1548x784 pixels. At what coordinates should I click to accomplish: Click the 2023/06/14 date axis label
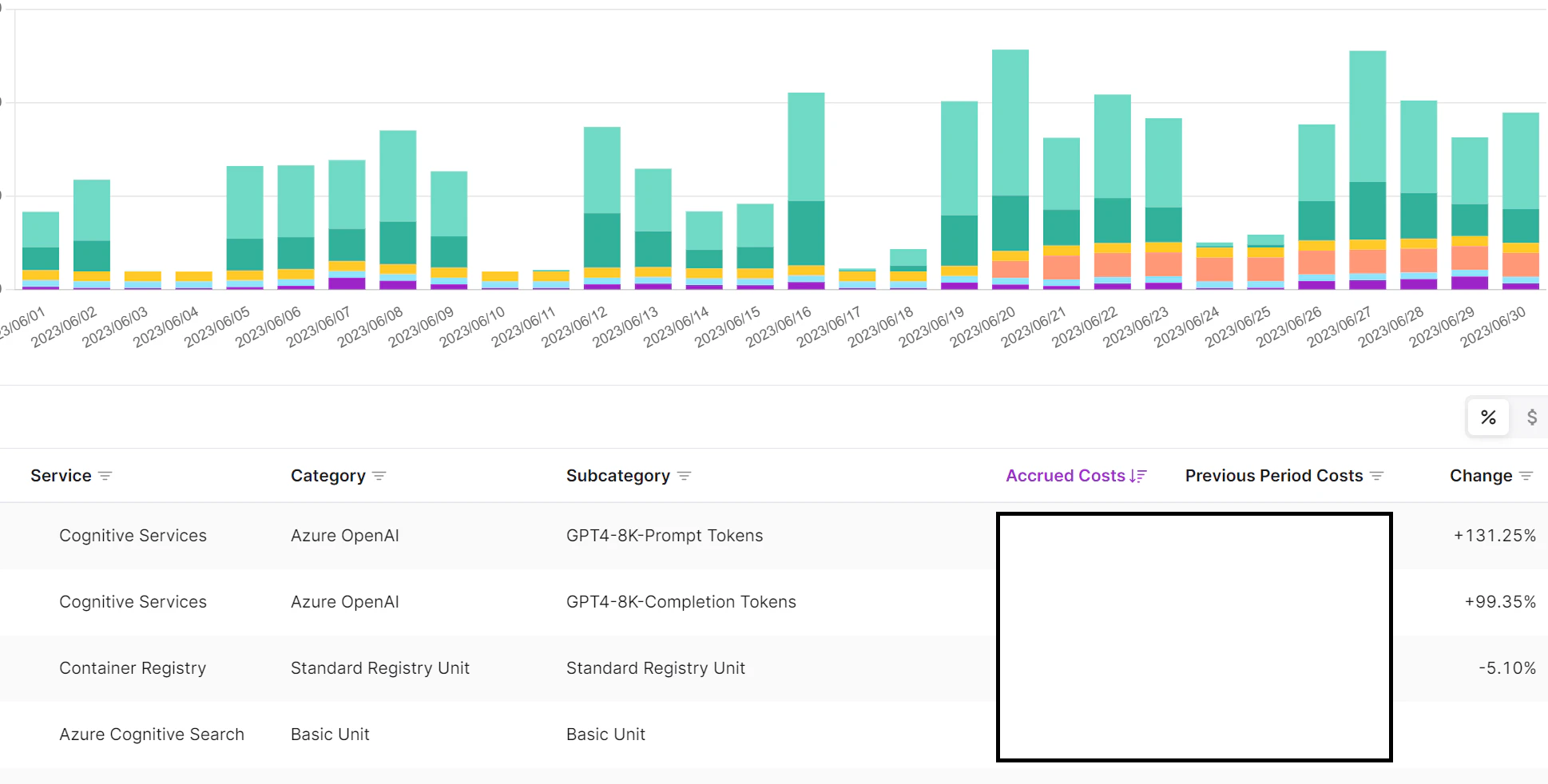coord(677,327)
